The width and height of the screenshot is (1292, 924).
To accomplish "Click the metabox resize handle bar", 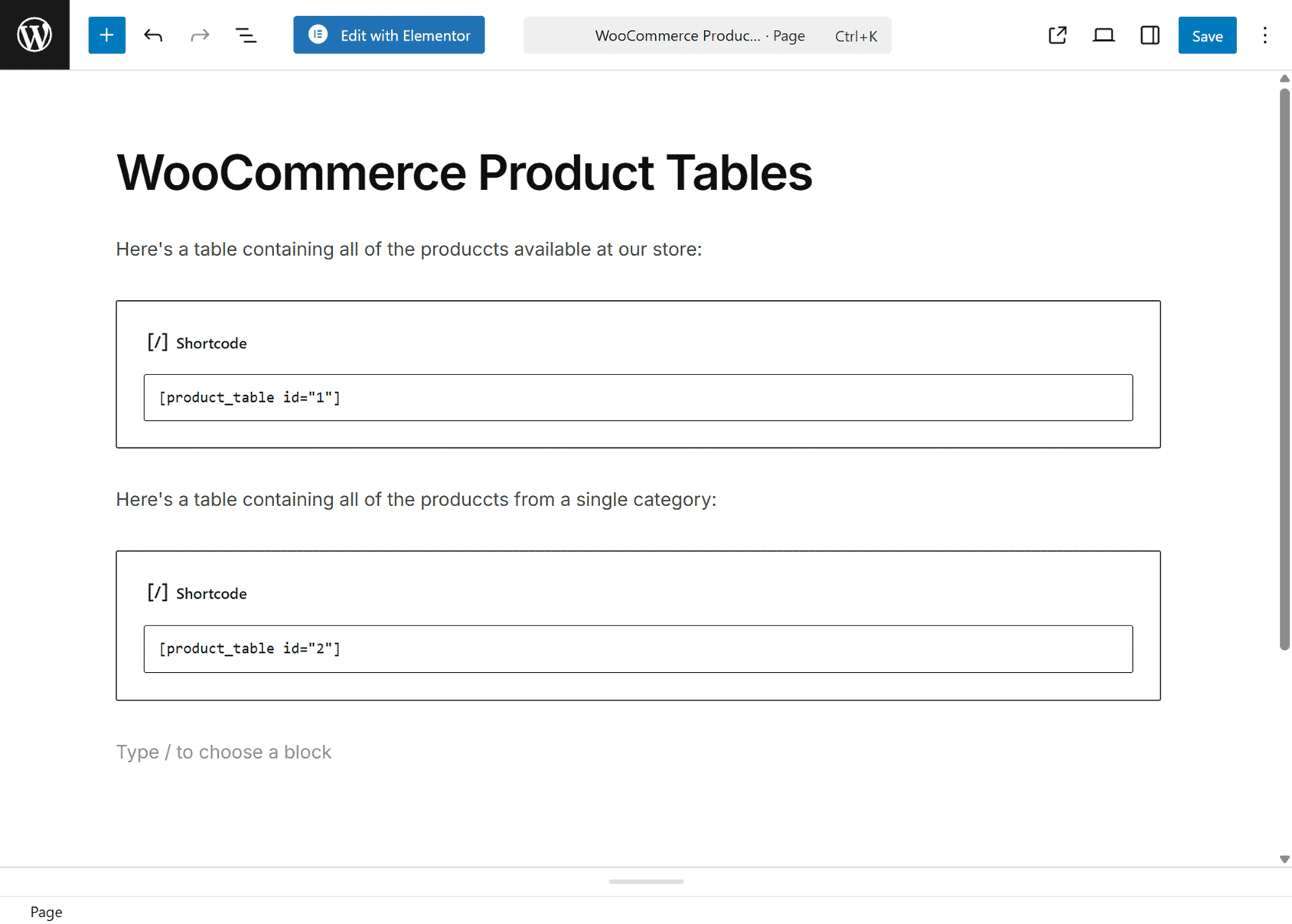I will (646, 881).
